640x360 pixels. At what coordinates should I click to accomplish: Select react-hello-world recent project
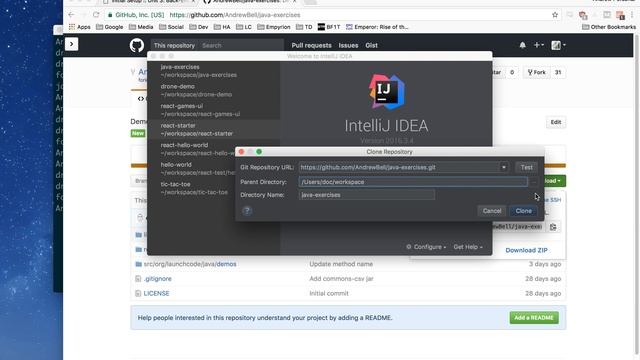(192, 149)
